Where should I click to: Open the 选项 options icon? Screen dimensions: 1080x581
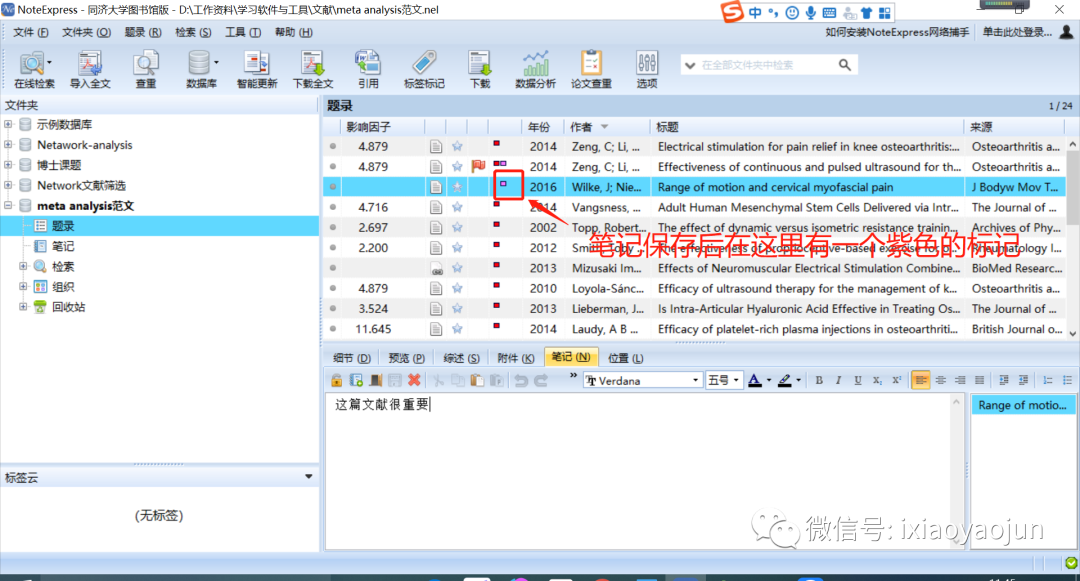(647, 70)
